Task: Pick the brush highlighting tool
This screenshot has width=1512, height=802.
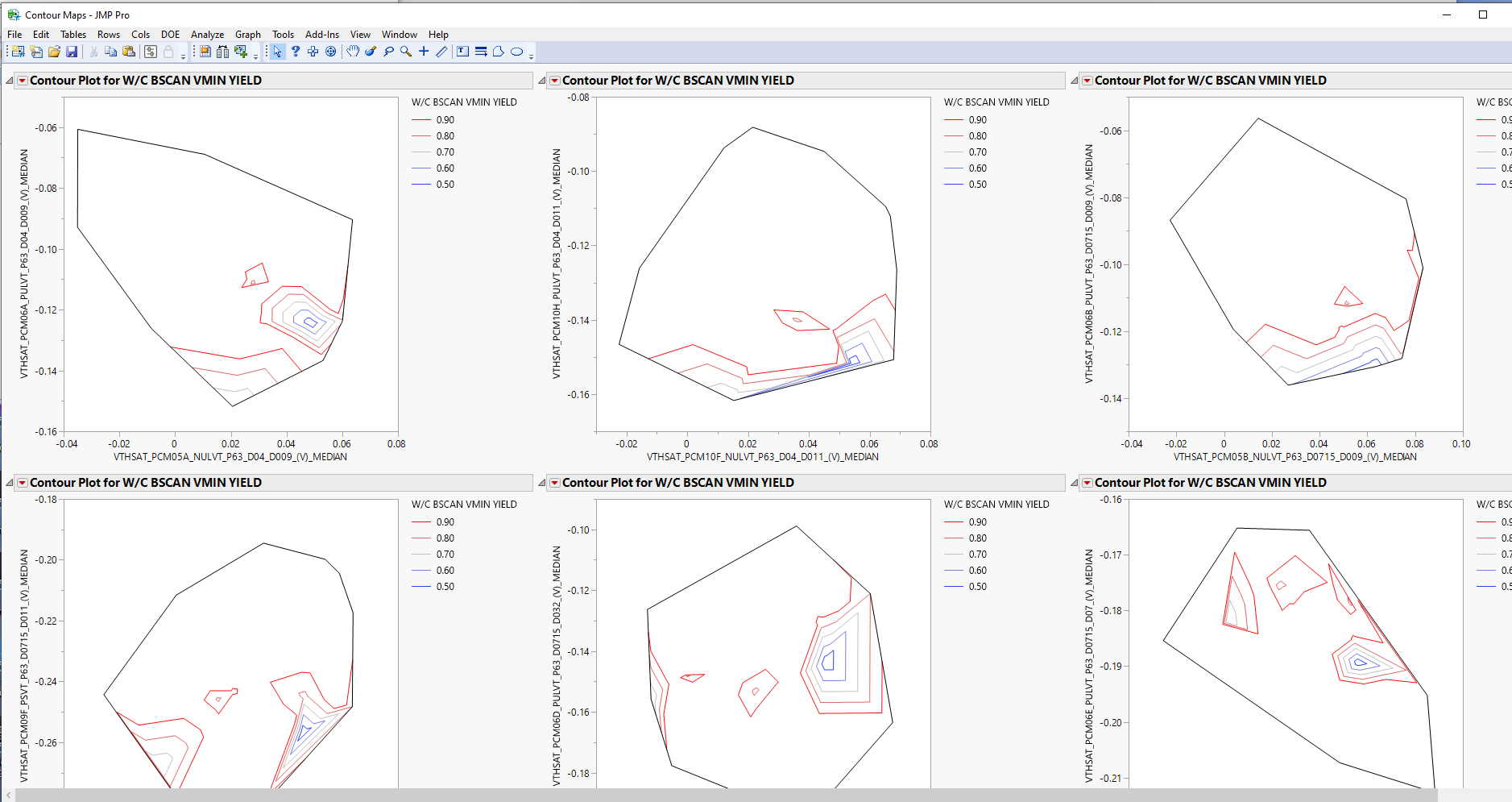Action: (371, 52)
